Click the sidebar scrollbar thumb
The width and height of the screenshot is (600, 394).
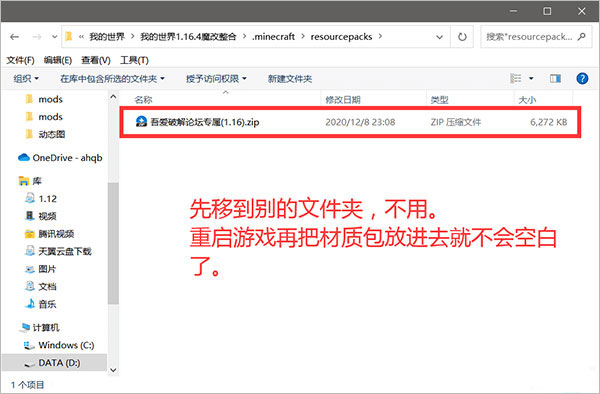pos(113,244)
